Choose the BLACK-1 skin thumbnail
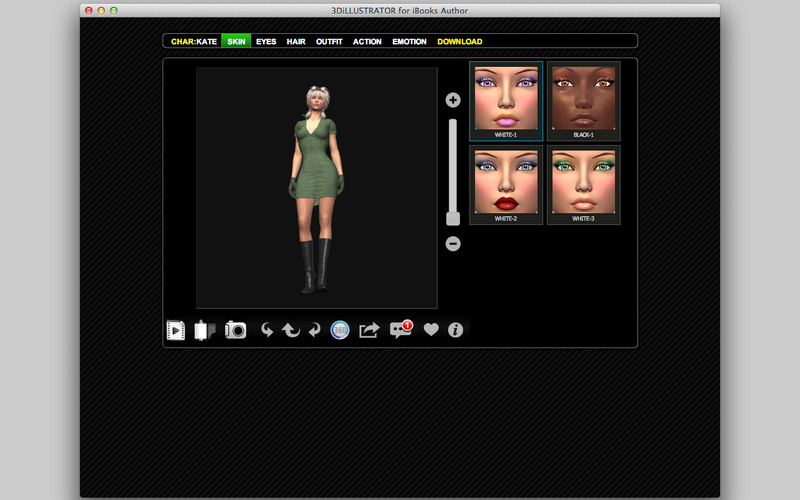 (x=584, y=101)
